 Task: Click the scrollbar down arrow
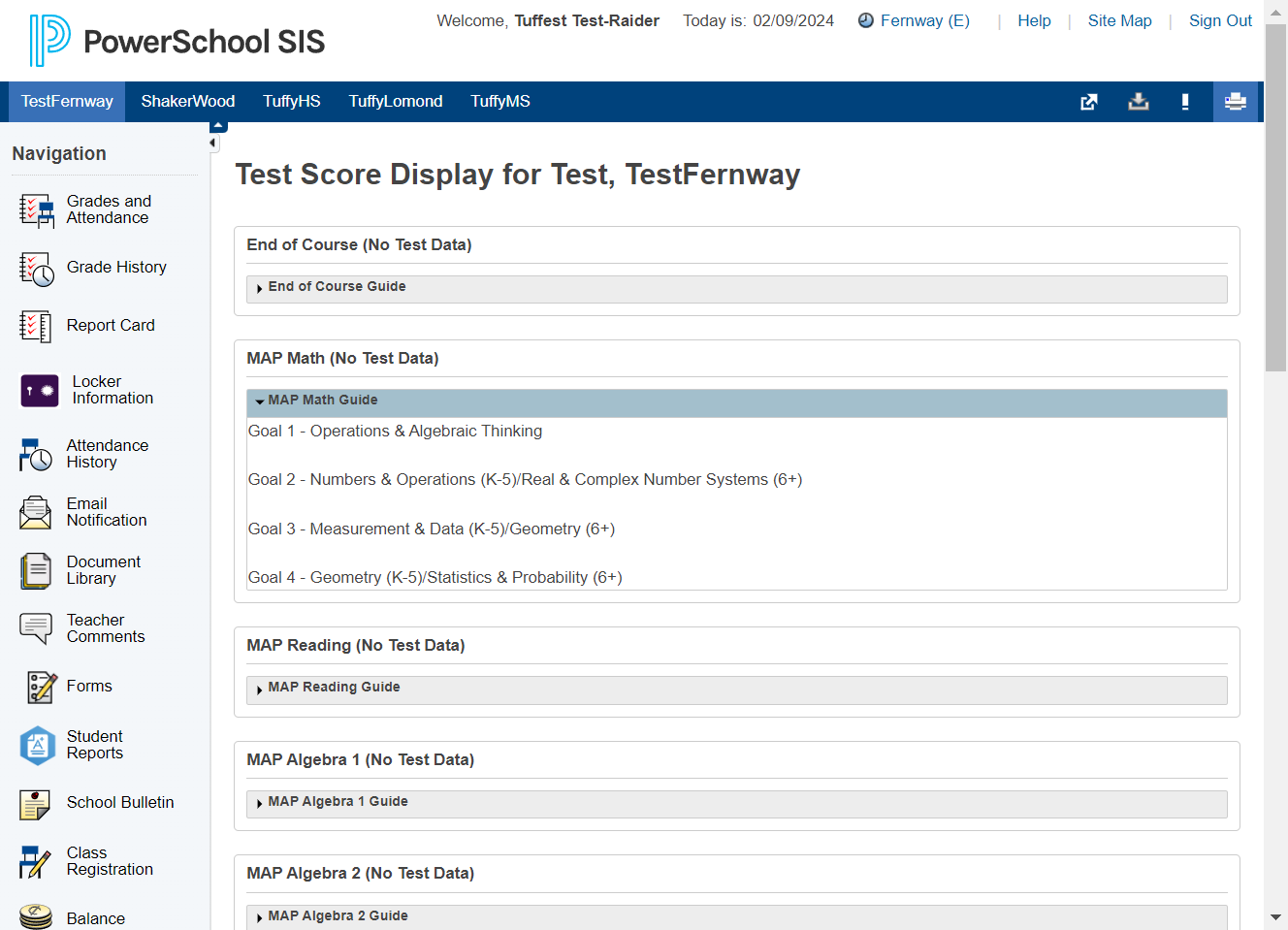pos(1275,917)
